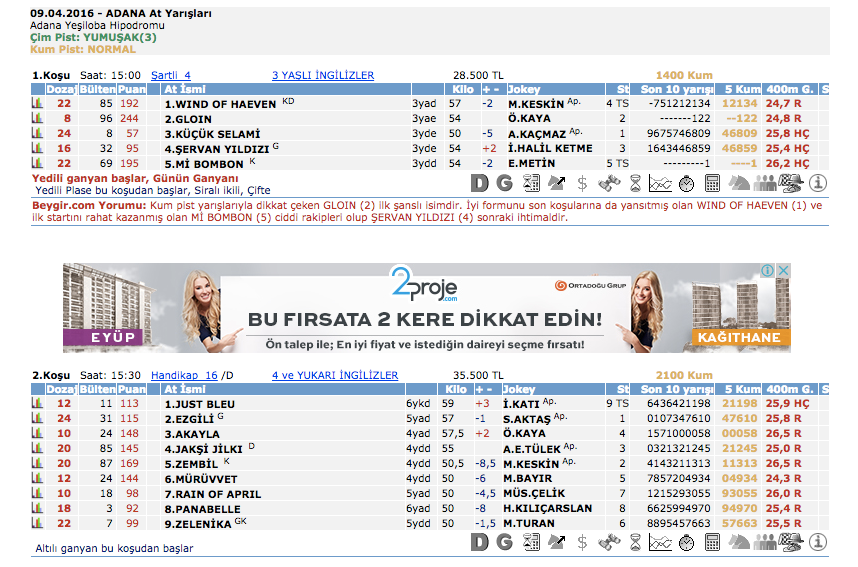Click Dozaj column header in race 1 table
The image size is (858, 567).
click(61, 89)
